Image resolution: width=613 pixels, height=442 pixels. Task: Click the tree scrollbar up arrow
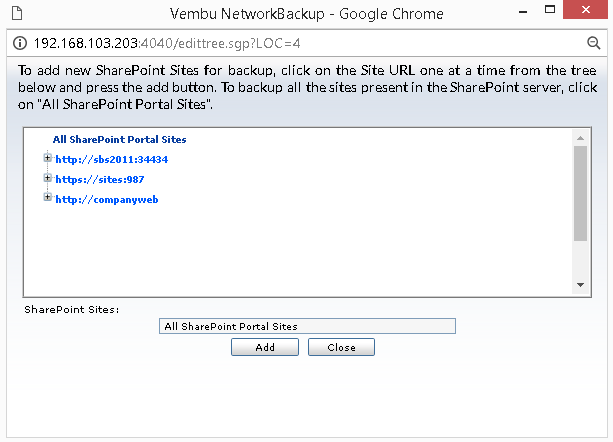click(x=581, y=138)
